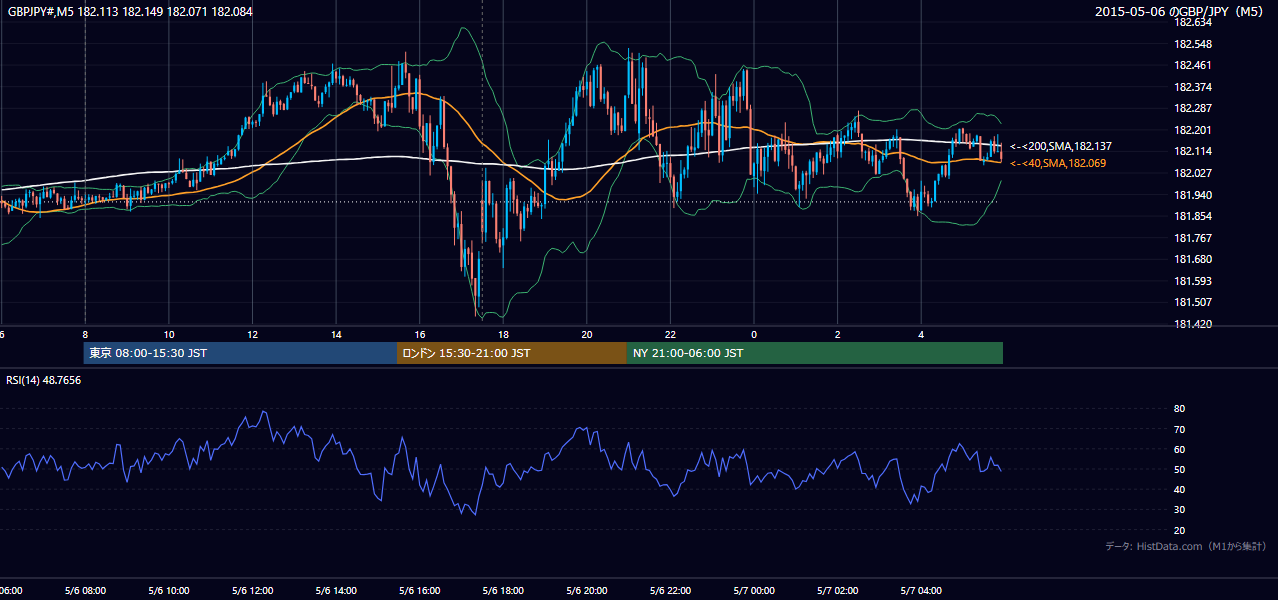Click the '2015-05-06 のGBP/JPY (M5)' title
The width and height of the screenshot is (1278, 600).
pyautogui.click(x=1180, y=12)
